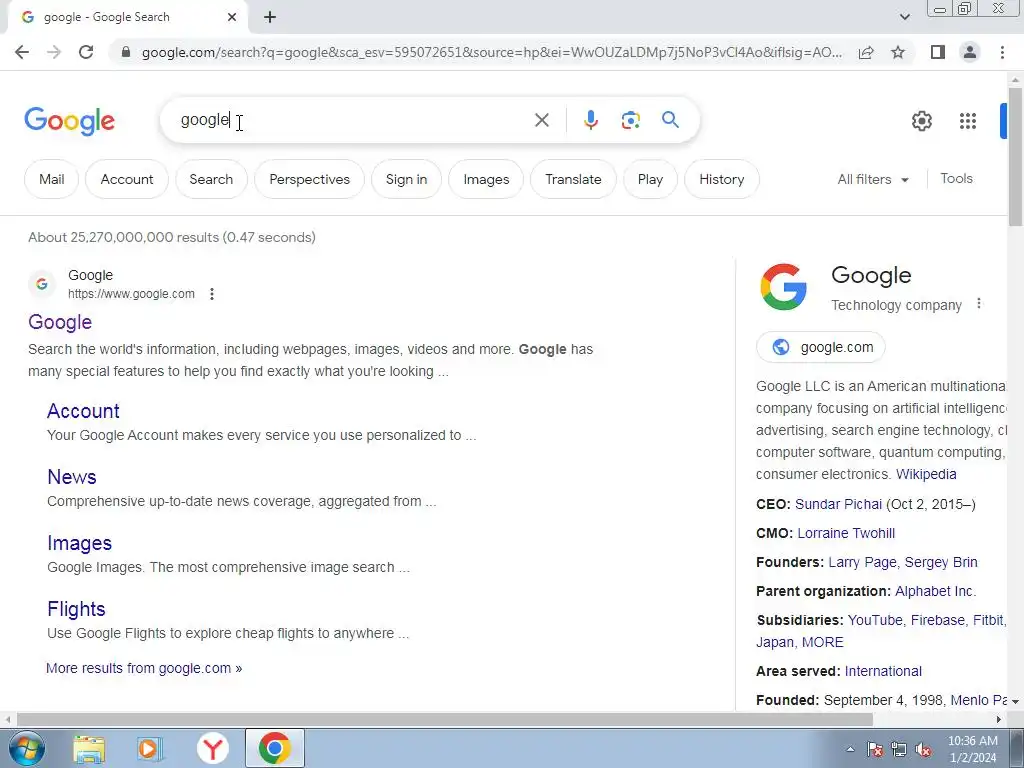
Task: Launch media player from taskbar
Action: (x=149, y=749)
